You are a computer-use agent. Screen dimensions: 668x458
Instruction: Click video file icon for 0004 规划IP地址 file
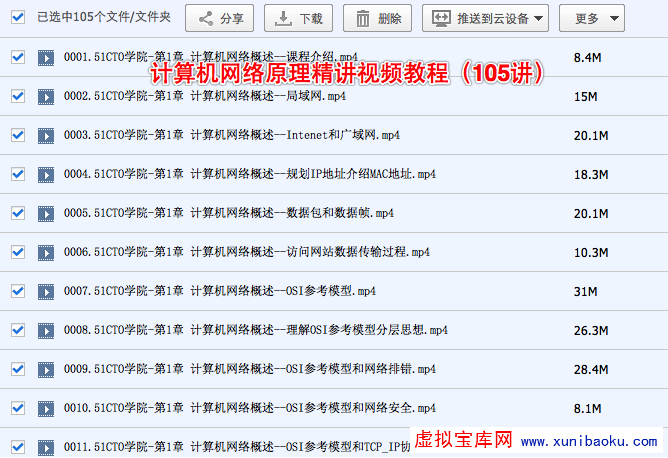pyautogui.click(x=46, y=174)
